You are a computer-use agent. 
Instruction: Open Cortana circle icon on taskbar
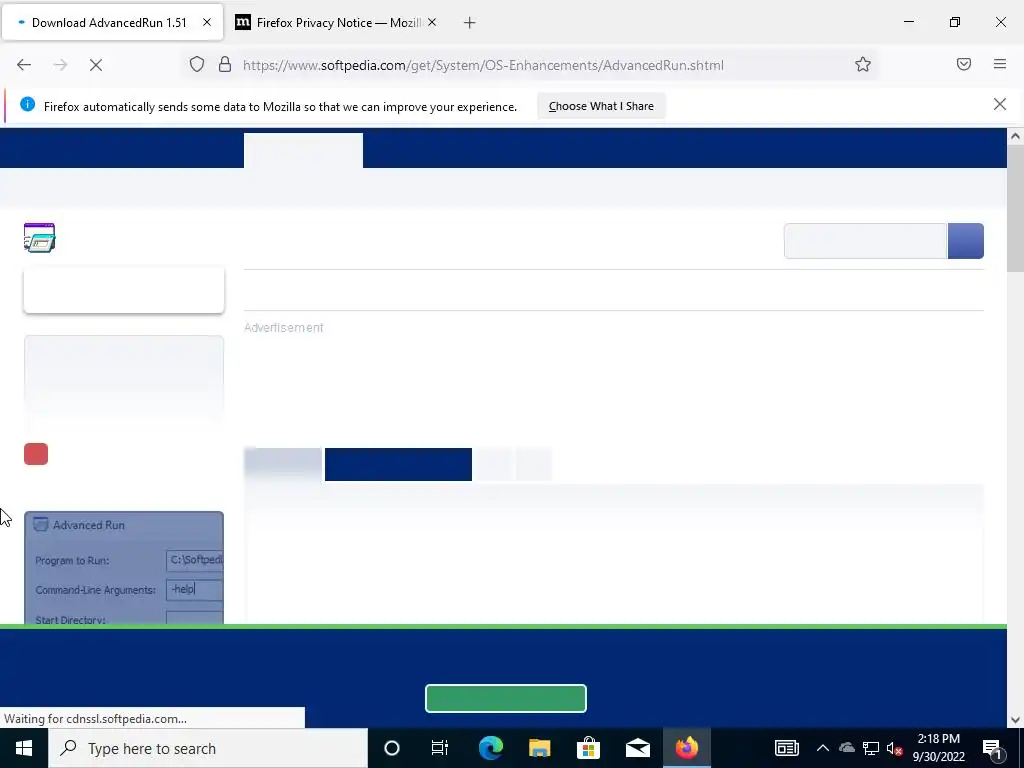(x=392, y=748)
